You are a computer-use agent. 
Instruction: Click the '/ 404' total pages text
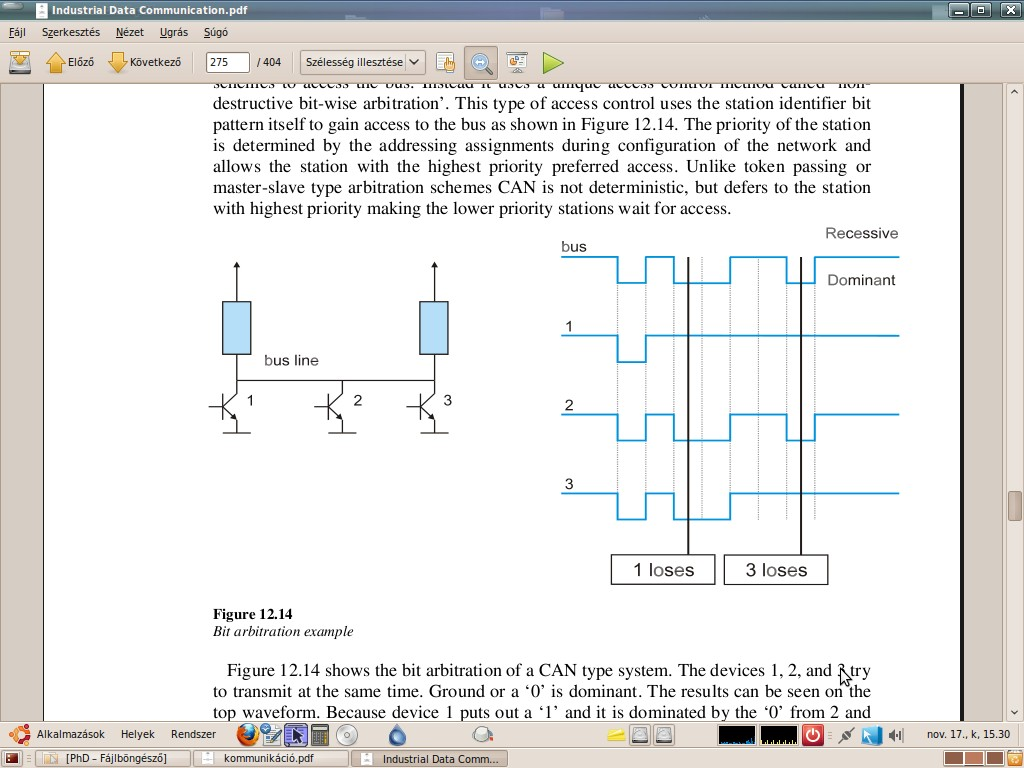pos(268,62)
